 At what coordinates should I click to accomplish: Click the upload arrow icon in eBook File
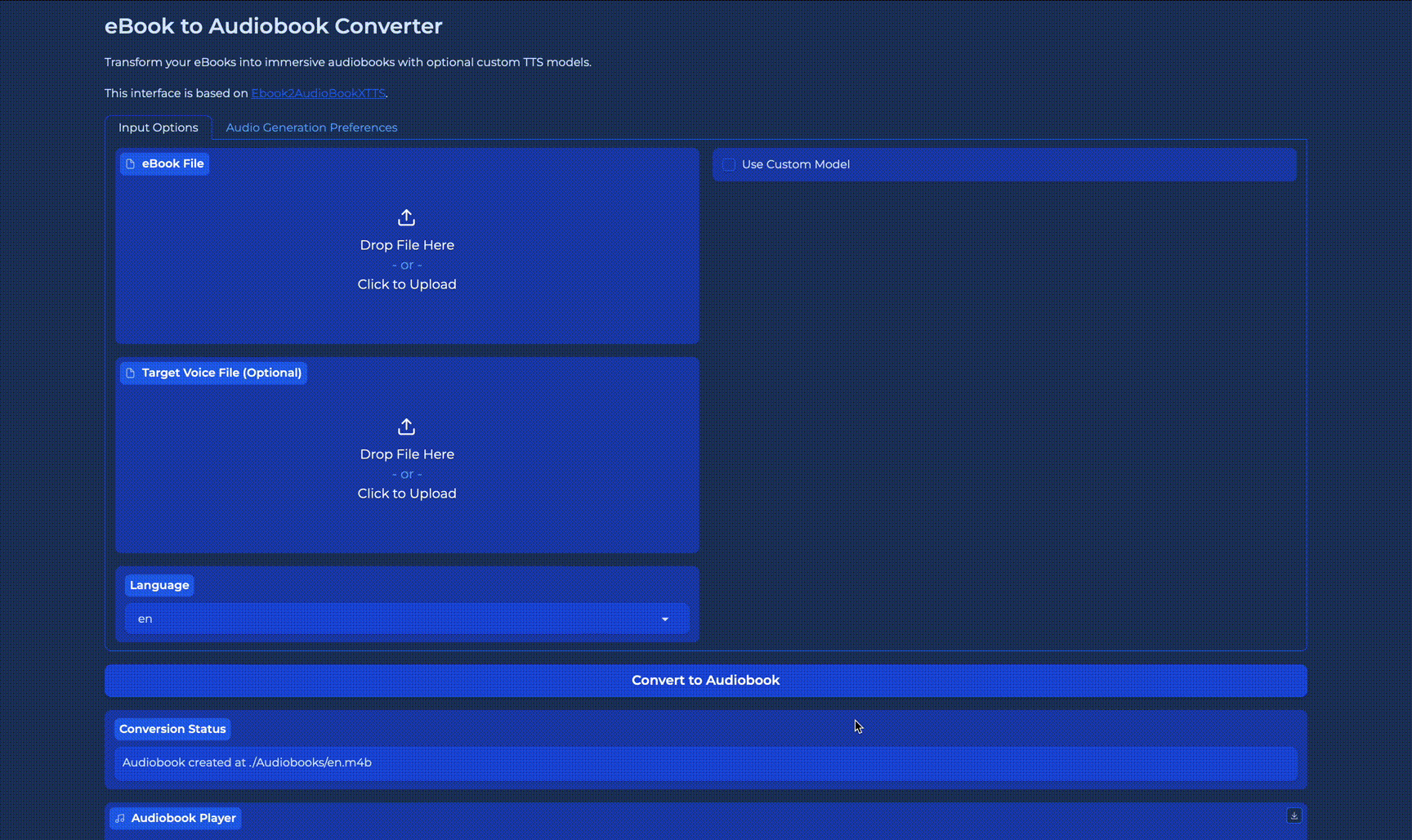point(406,217)
